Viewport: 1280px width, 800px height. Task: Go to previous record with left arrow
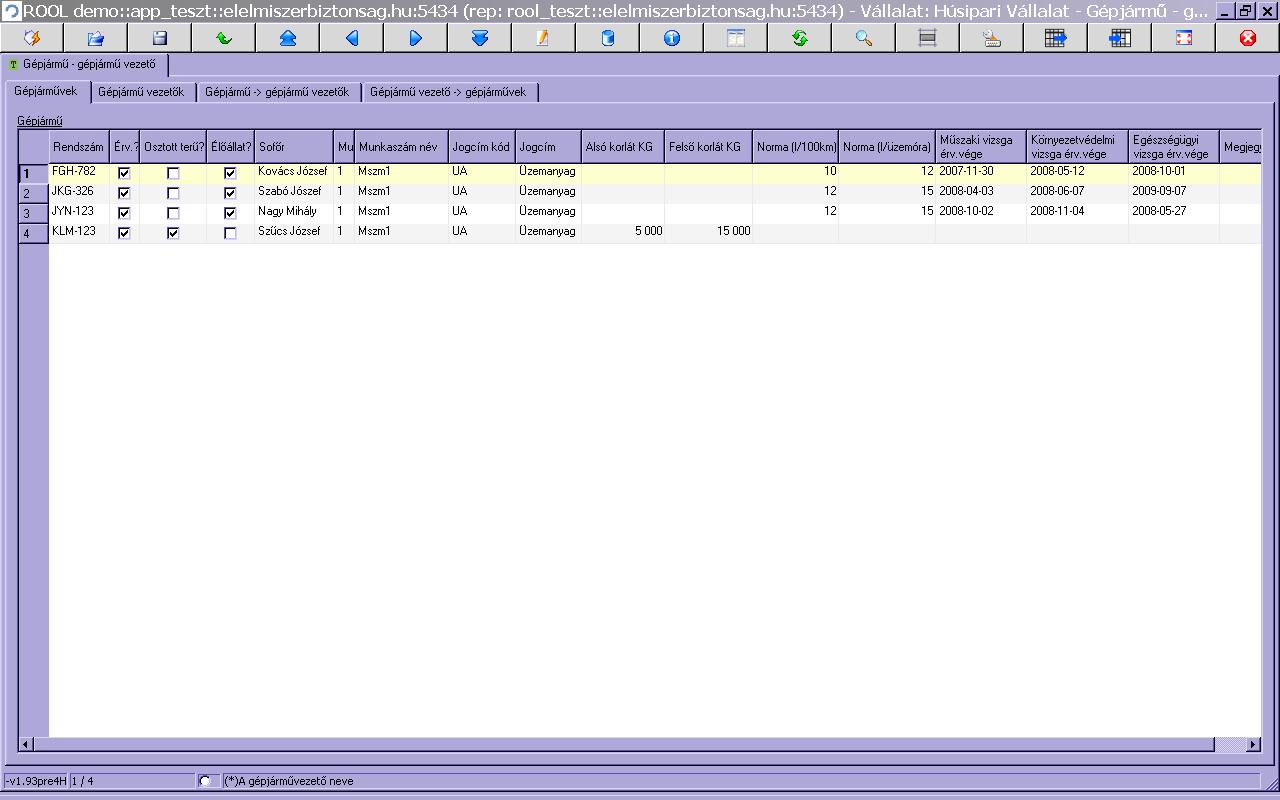point(352,38)
